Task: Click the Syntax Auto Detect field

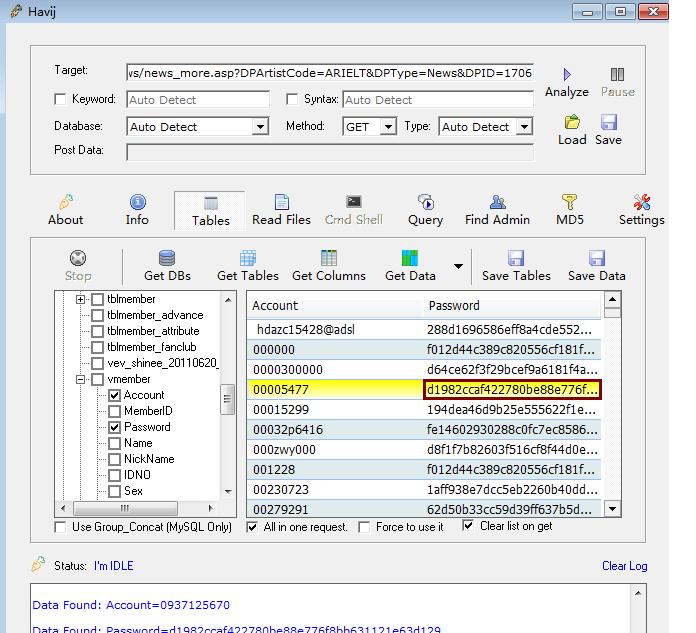Action: click(438, 100)
